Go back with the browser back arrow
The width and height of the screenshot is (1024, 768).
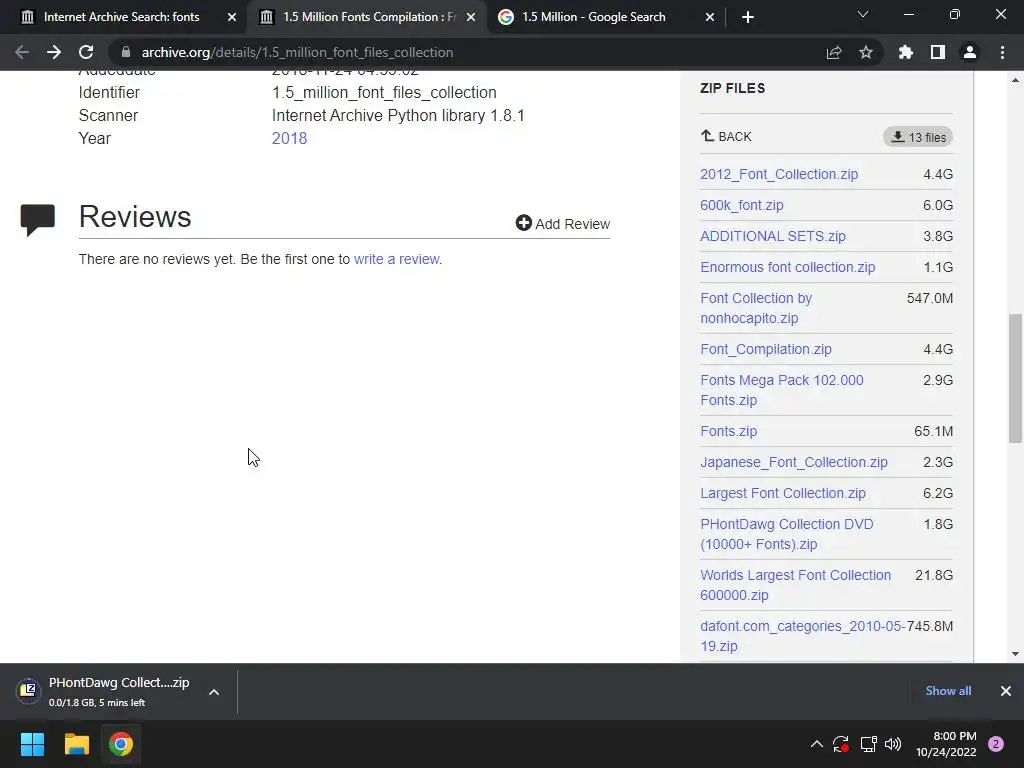[x=22, y=52]
